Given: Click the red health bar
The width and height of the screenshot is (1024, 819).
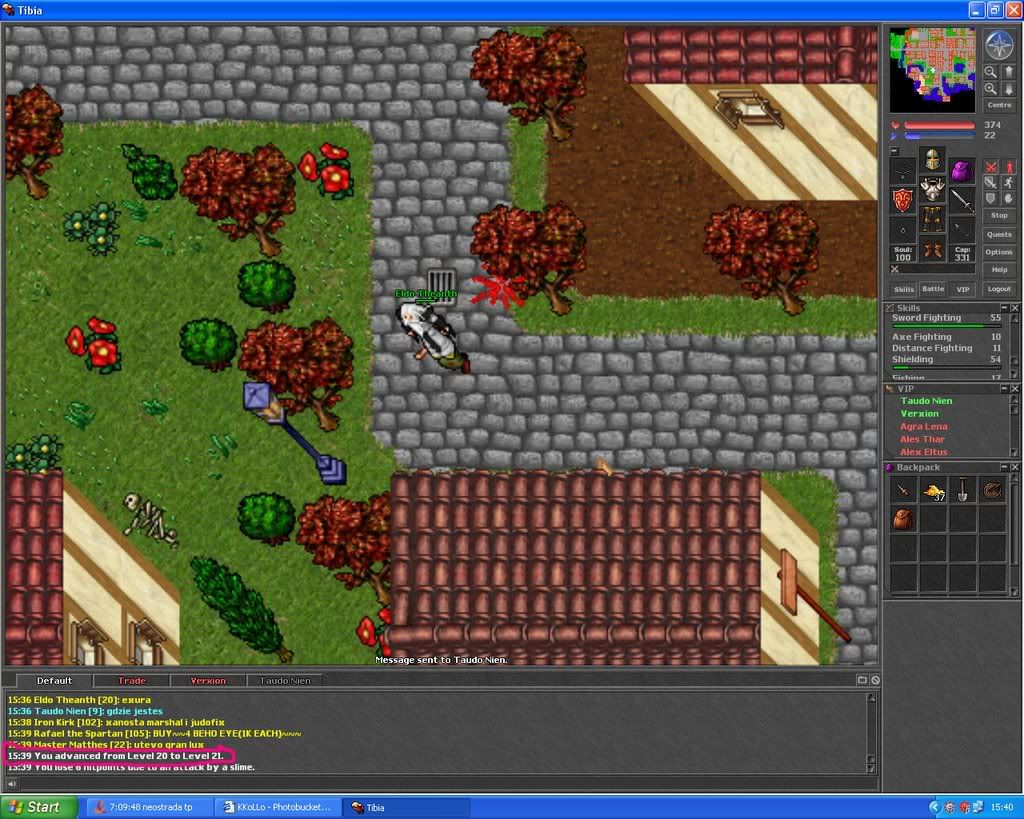Looking at the screenshot, I should click(939, 125).
